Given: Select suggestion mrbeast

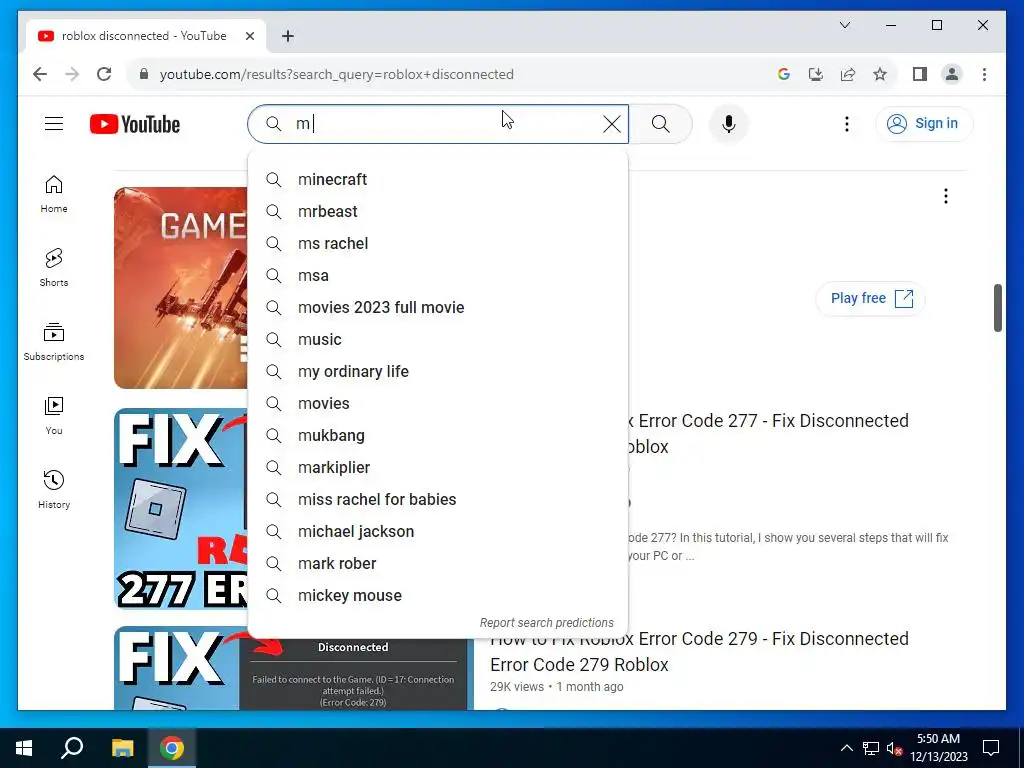Looking at the screenshot, I should click(438, 212).
